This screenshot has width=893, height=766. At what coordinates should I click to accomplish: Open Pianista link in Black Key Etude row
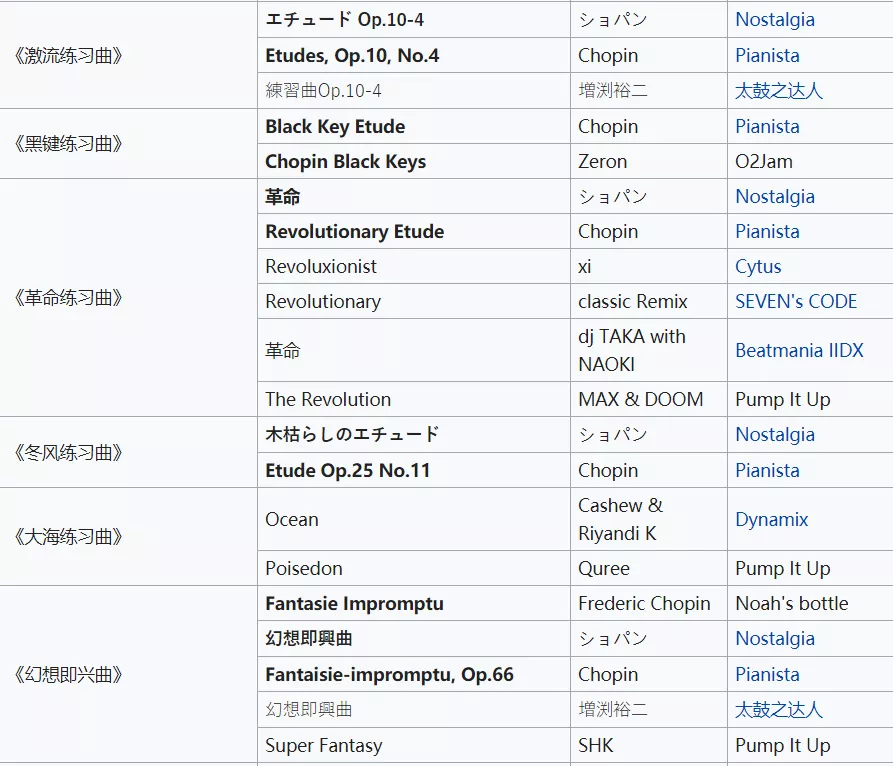[767, 126]
